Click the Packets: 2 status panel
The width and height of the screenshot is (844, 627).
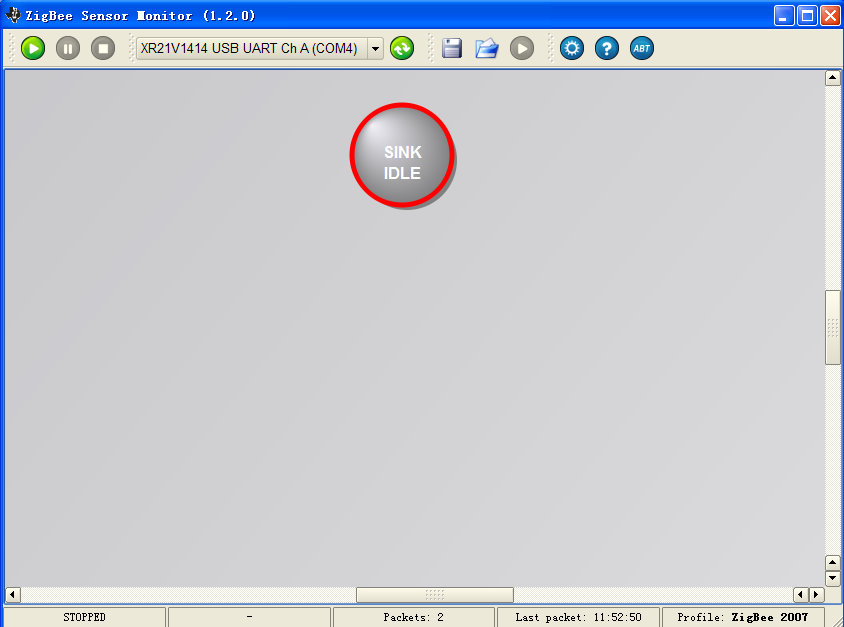413,617
